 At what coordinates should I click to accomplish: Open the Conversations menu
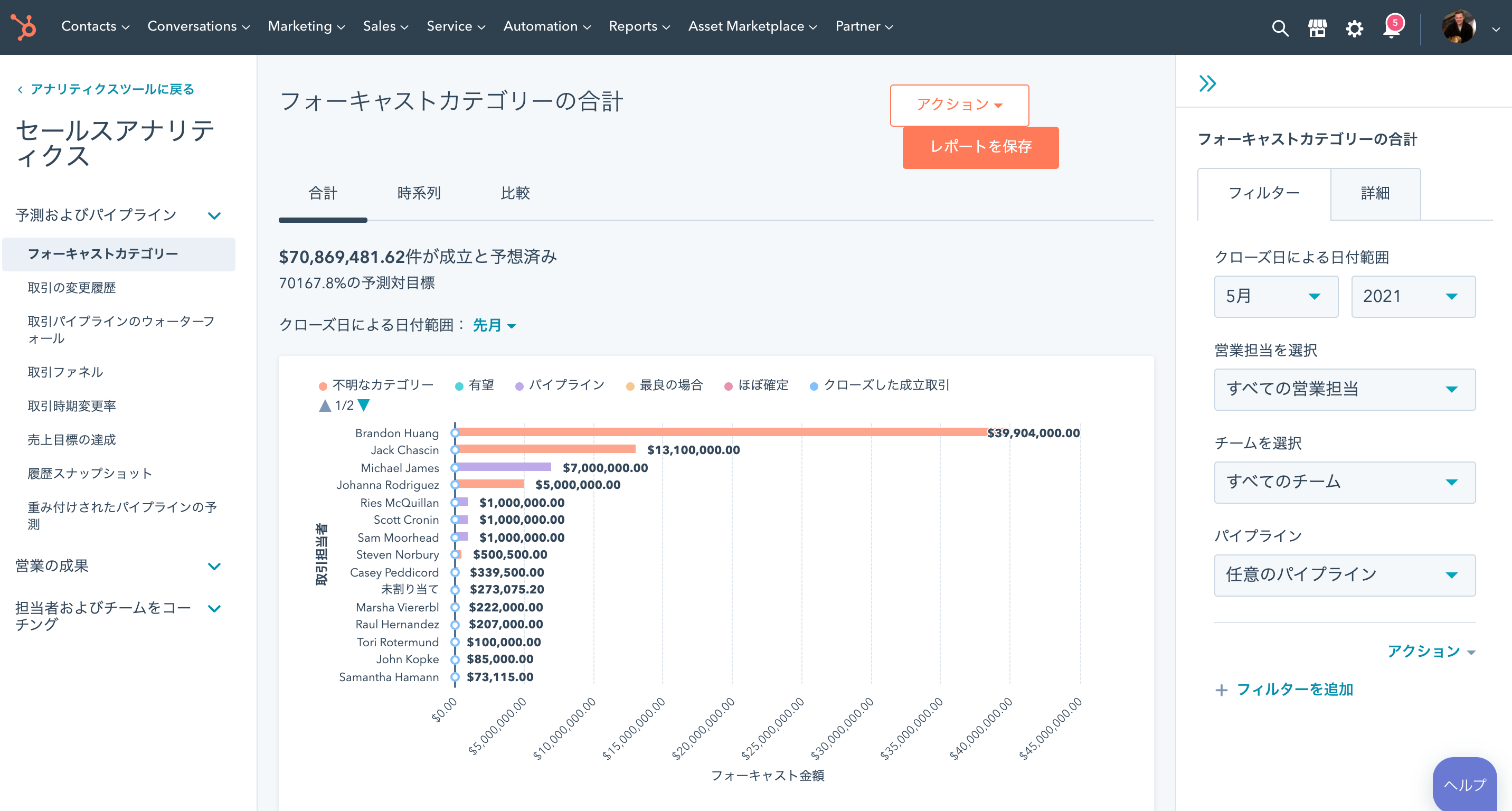(199, 26)
